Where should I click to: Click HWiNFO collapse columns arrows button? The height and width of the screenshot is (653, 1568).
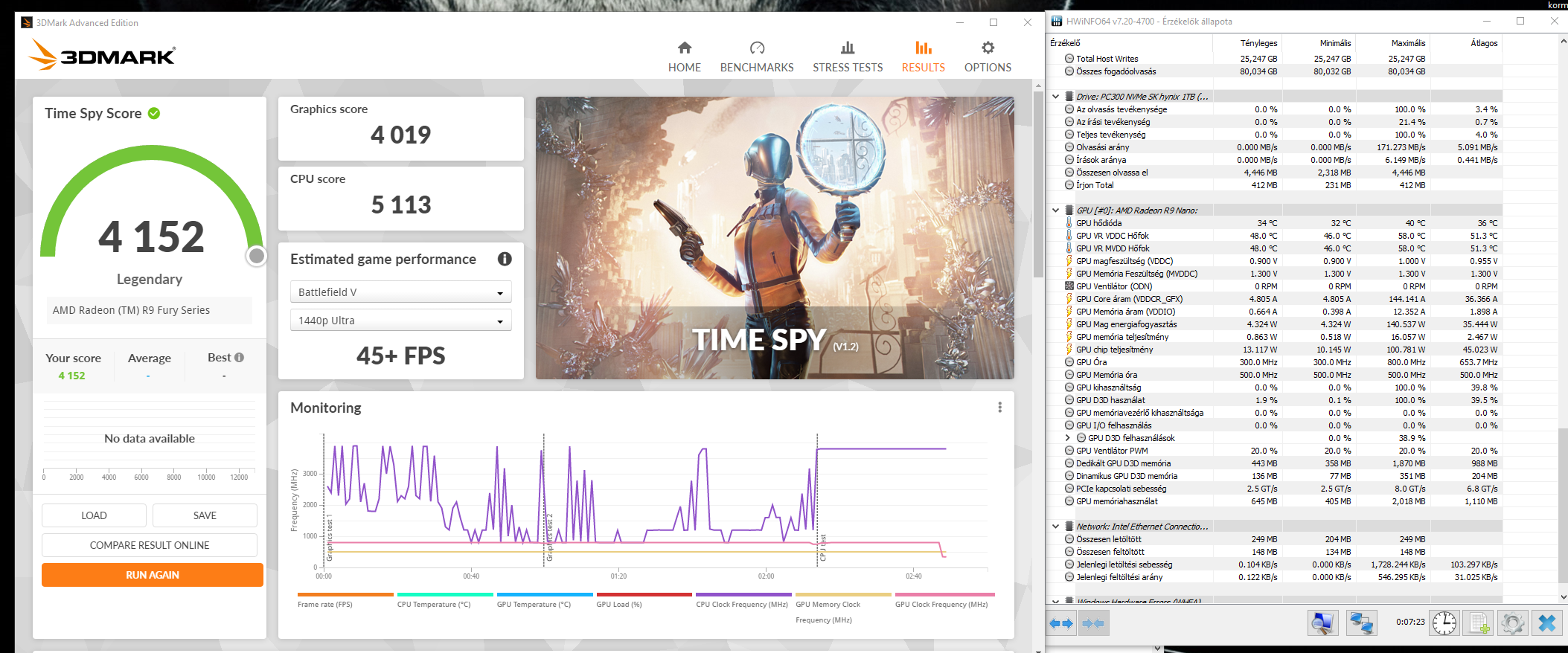pos(1092,623)
